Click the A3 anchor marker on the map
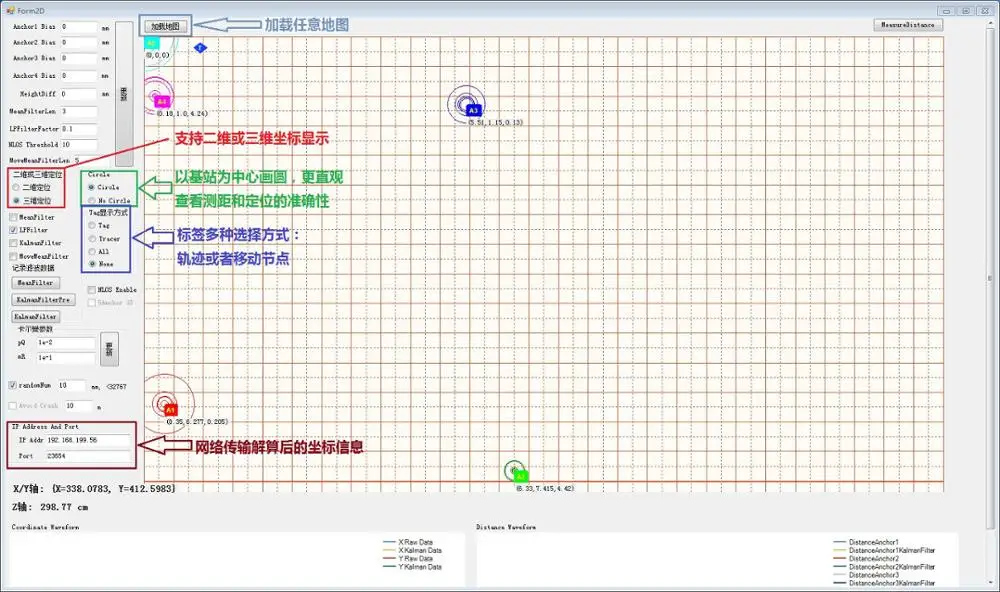1000x592 pixels. pyautogui.click(x=473, y=110)
